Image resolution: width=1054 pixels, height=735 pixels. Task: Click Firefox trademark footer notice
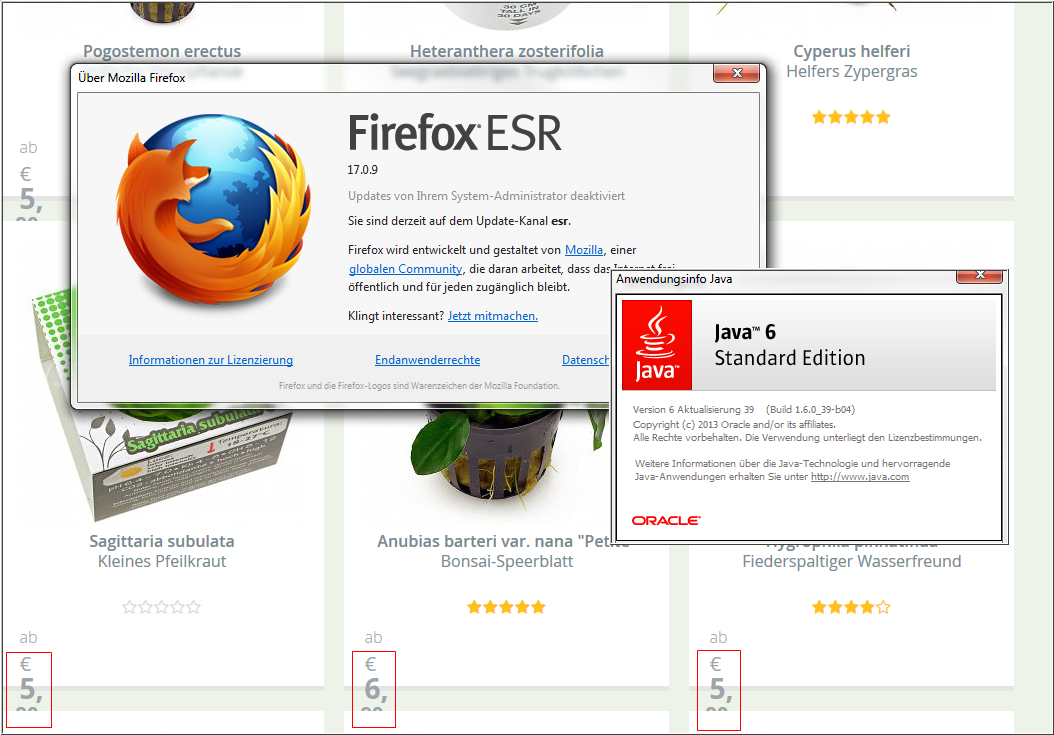click(x=419, y=386)
